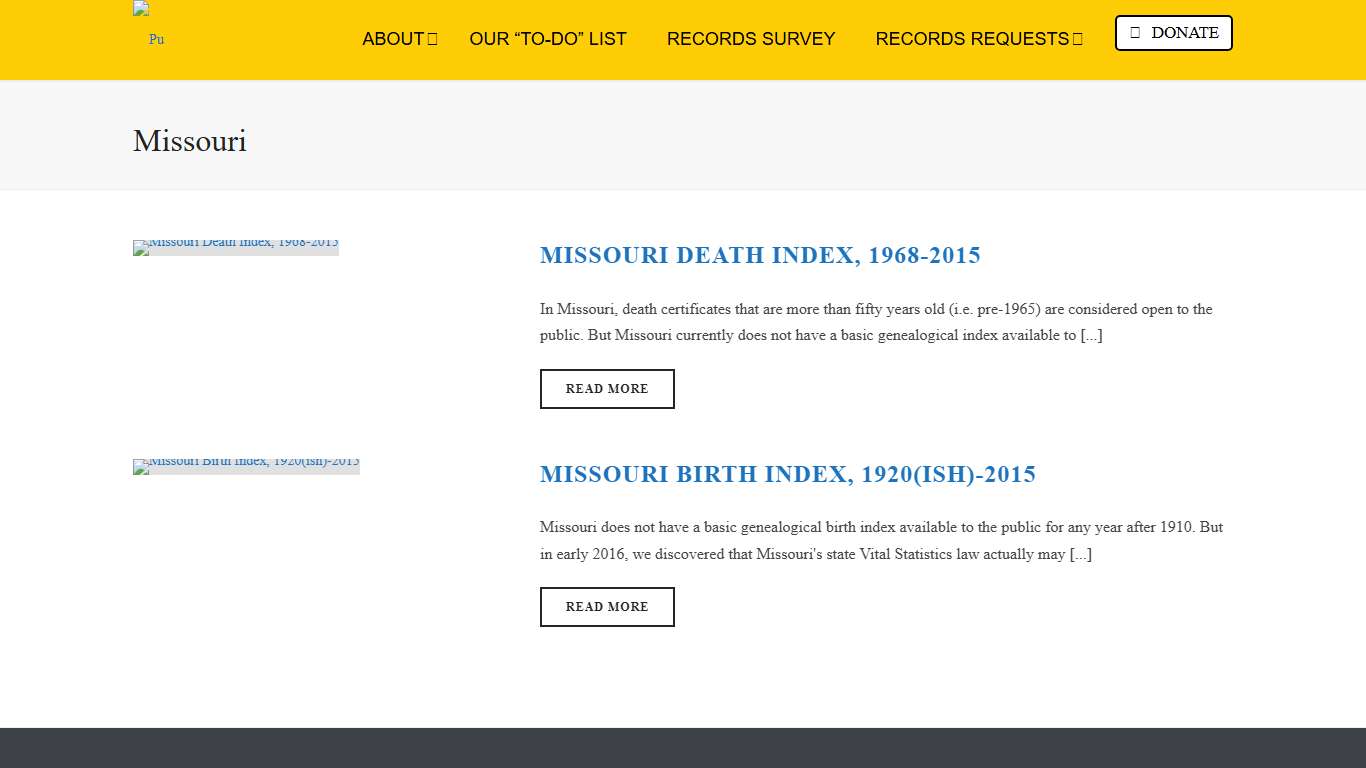Click Read More under Missouri Death Index
The image size is (1366, 768).
pyautogui.click(x=607, y=389)
